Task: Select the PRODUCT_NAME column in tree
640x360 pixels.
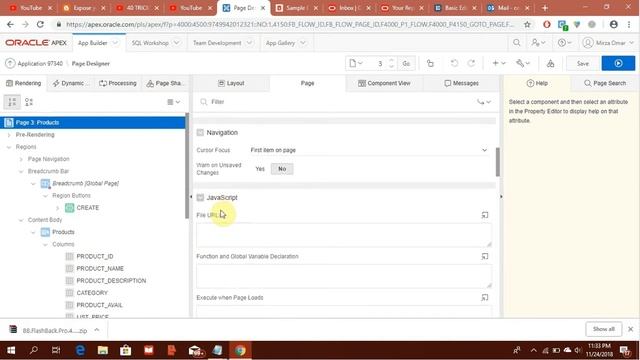Action: point(100,269)
